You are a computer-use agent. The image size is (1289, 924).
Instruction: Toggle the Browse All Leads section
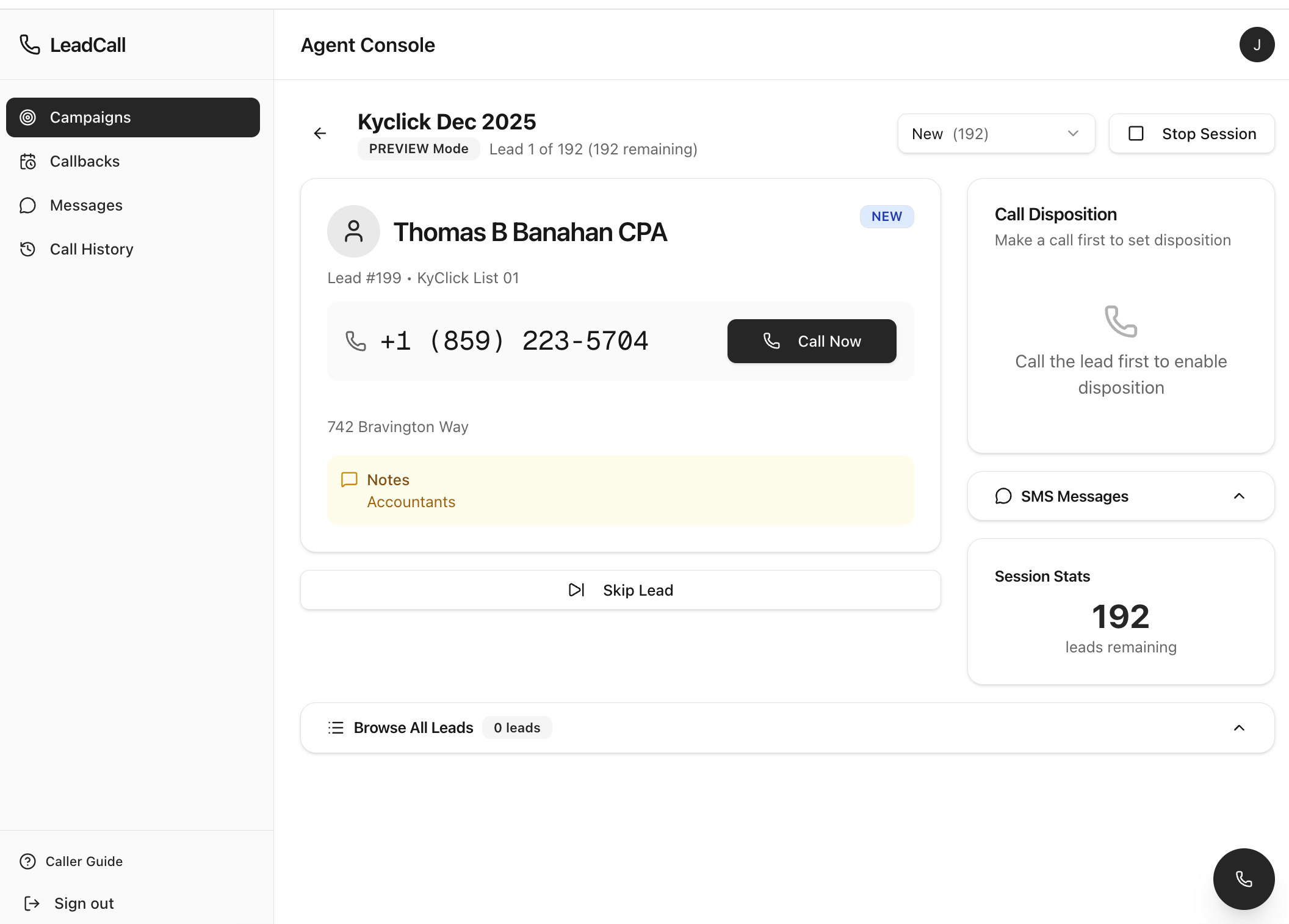(x=787, y=727)
